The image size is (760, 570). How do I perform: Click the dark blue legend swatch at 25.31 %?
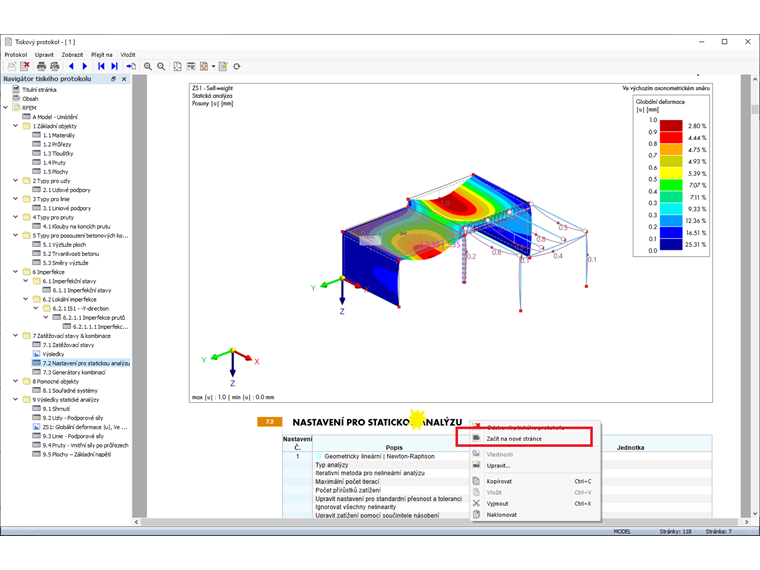tap(671, 244)
